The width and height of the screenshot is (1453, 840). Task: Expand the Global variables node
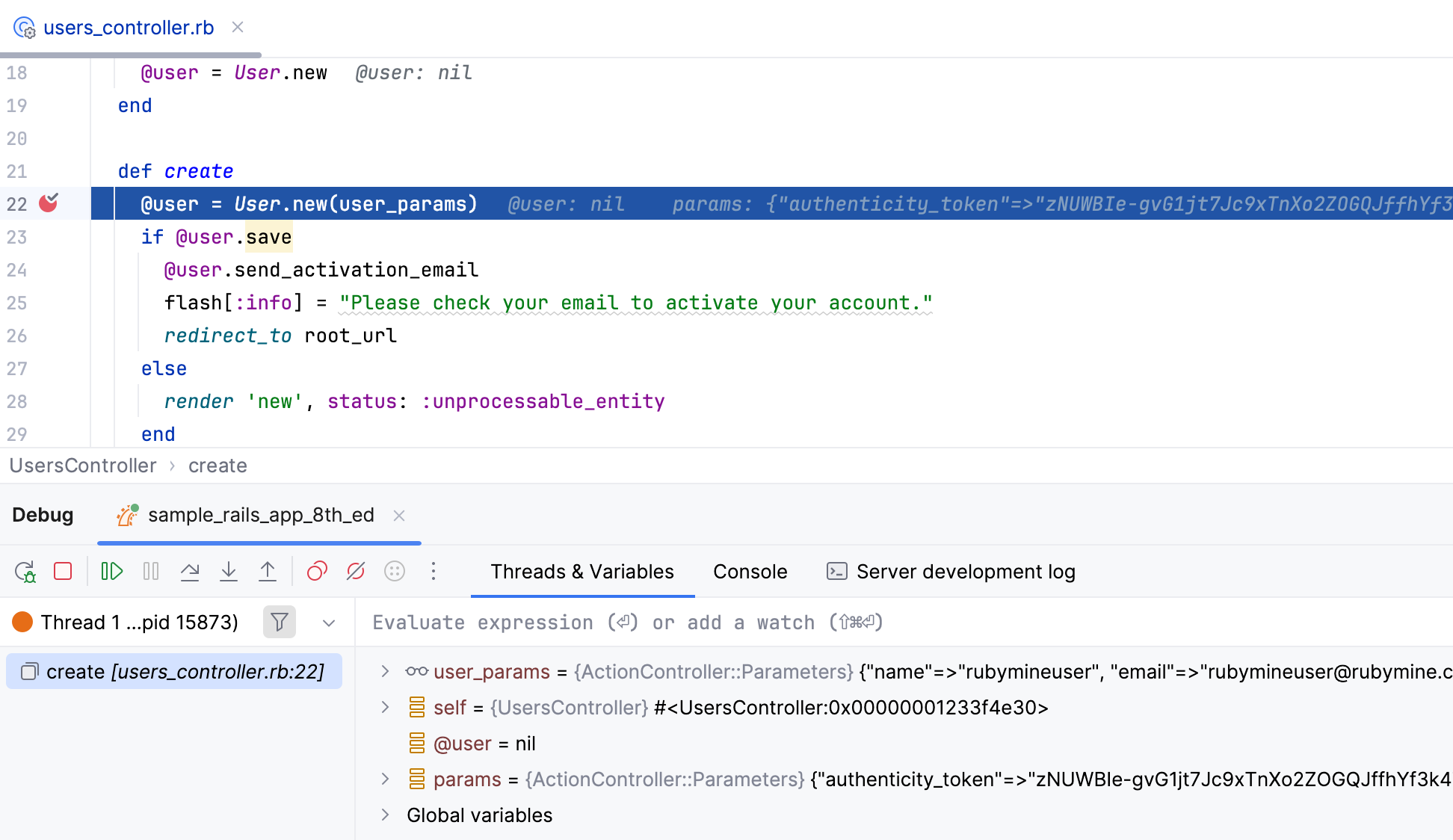point(385,815)
